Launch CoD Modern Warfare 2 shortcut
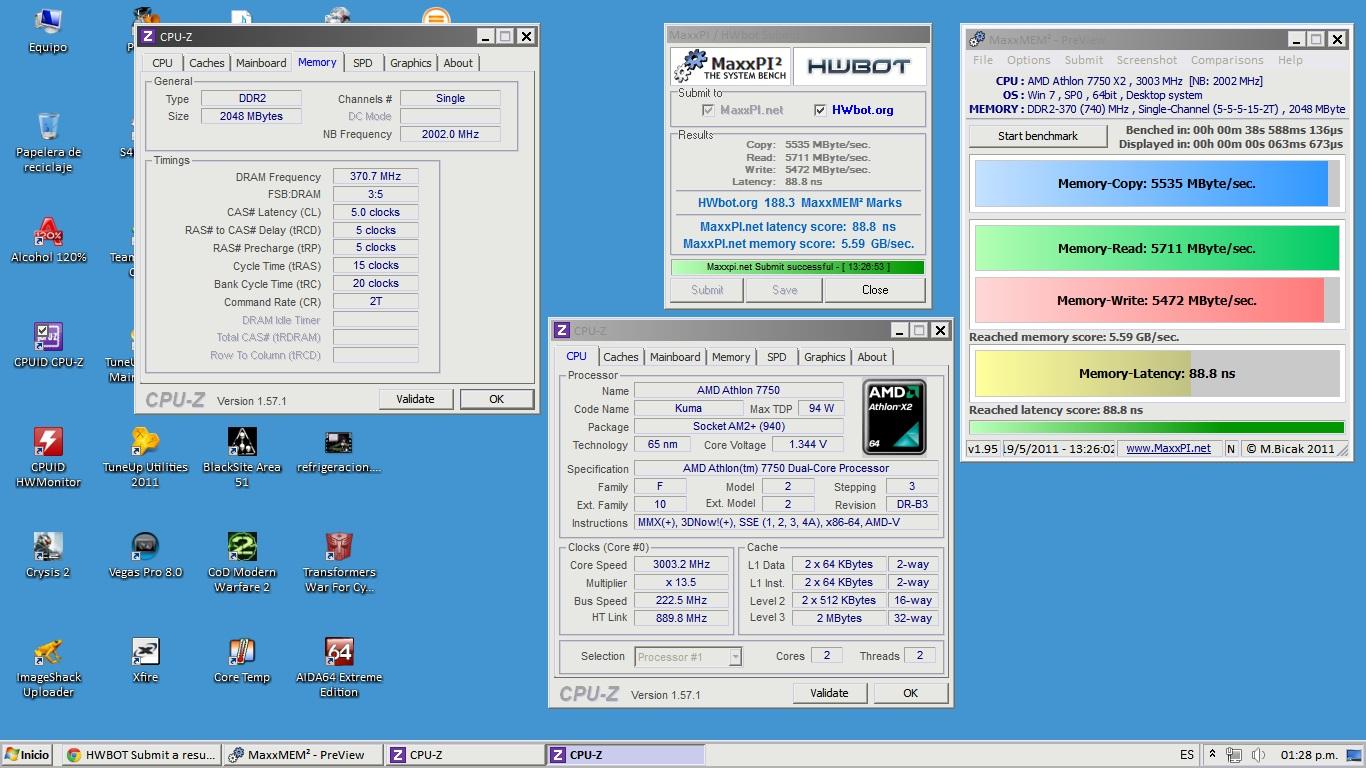This screenshot has height=768, width=1366. 242,562
